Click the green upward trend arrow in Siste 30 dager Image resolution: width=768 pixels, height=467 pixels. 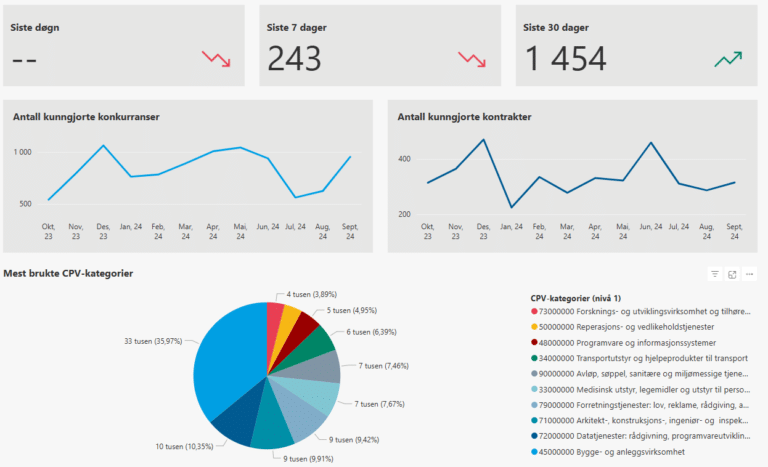[728, 59]
